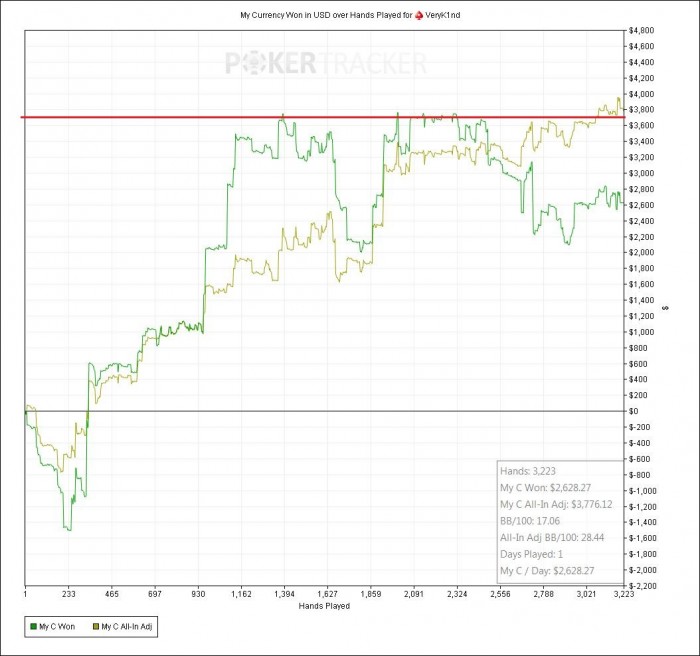Select the My C Won legend label
Viewport: 700px width, 656px height.
tap(57, 627)
